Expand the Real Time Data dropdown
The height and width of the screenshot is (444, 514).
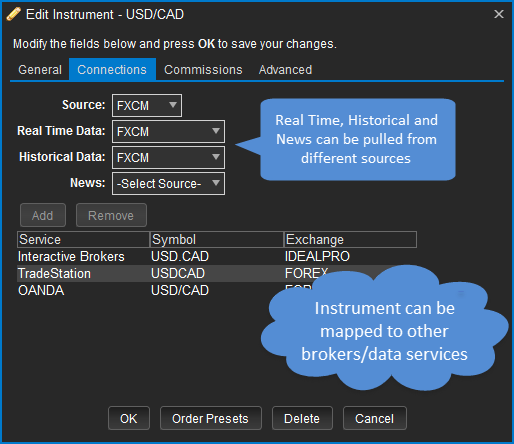coord(168,131)
